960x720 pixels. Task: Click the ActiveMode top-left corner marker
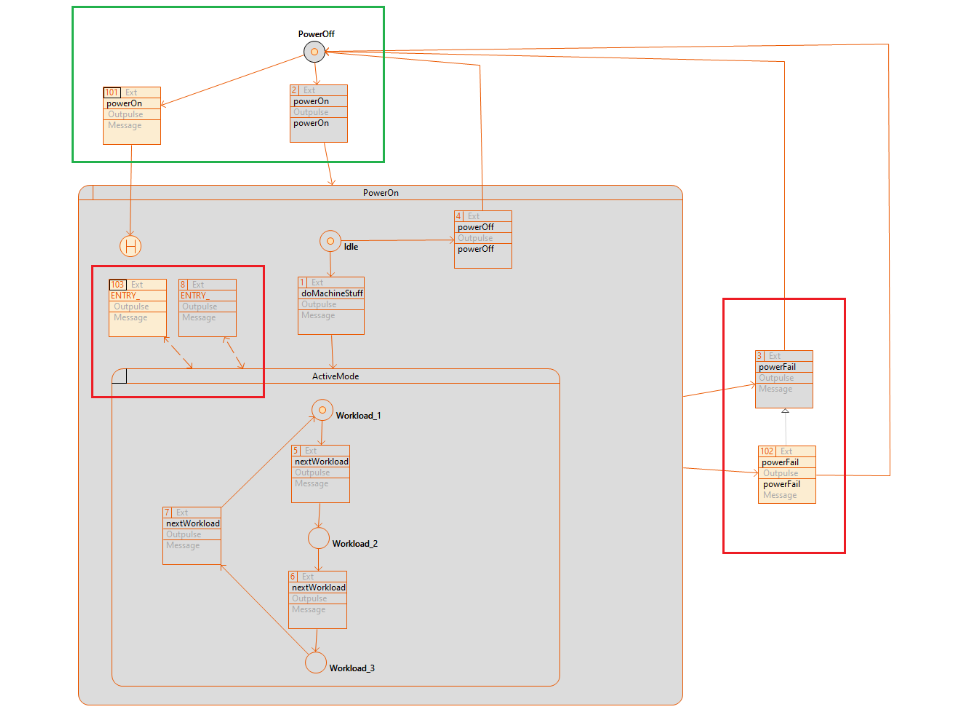[x=119, y=376]
